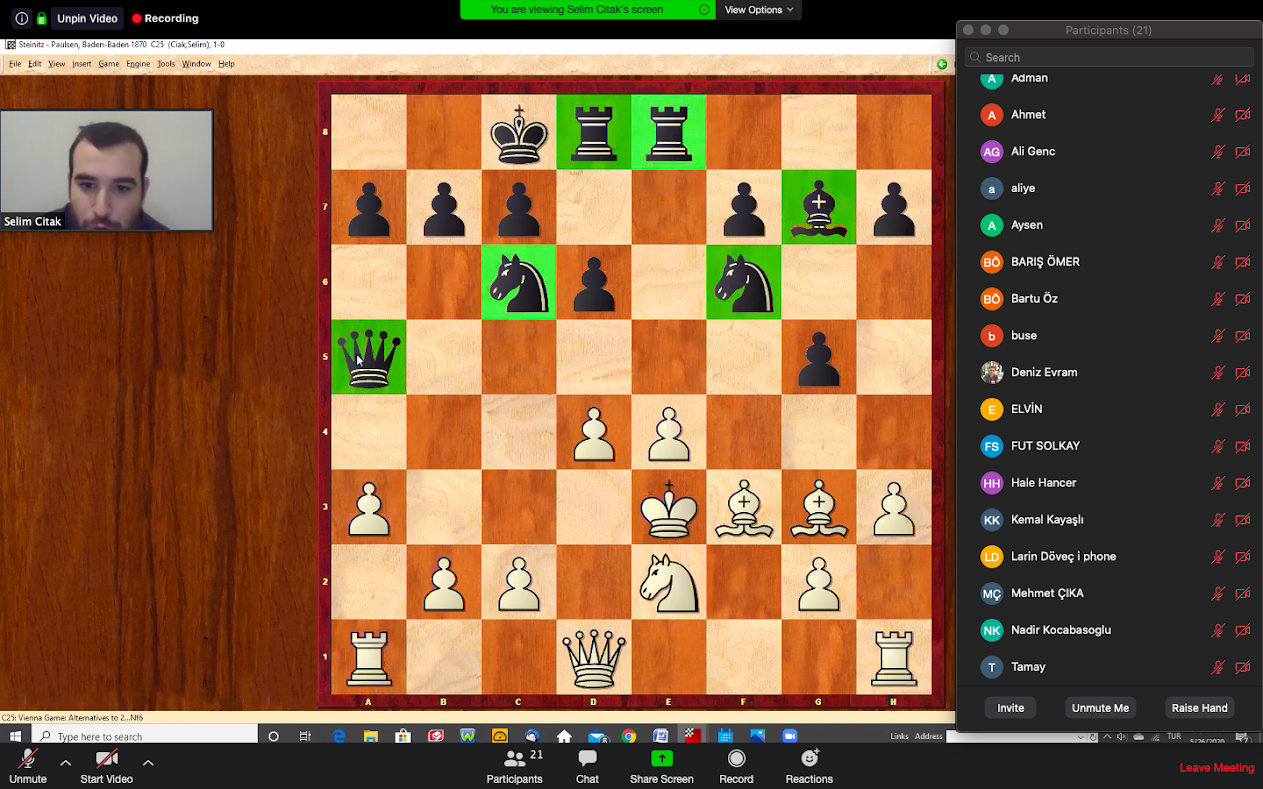Open the Reactions emoji menu
Image resolution: width=1263 pixels, height=789 pixels.
809,760
